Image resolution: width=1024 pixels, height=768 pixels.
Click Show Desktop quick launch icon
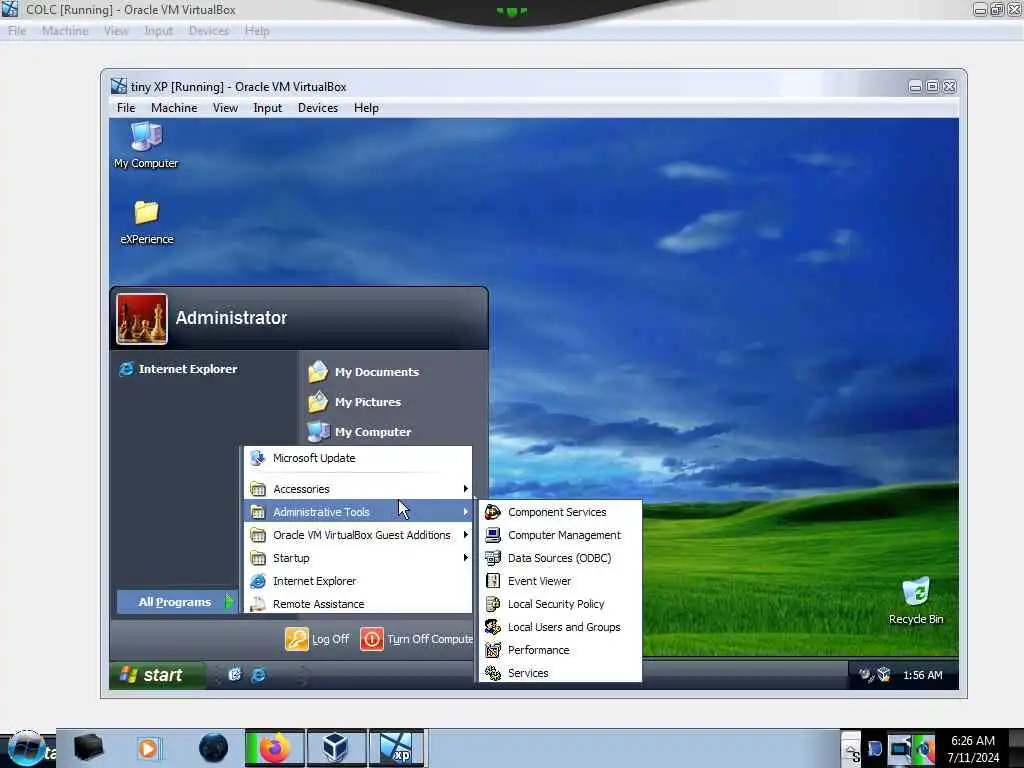click(235, 675)
